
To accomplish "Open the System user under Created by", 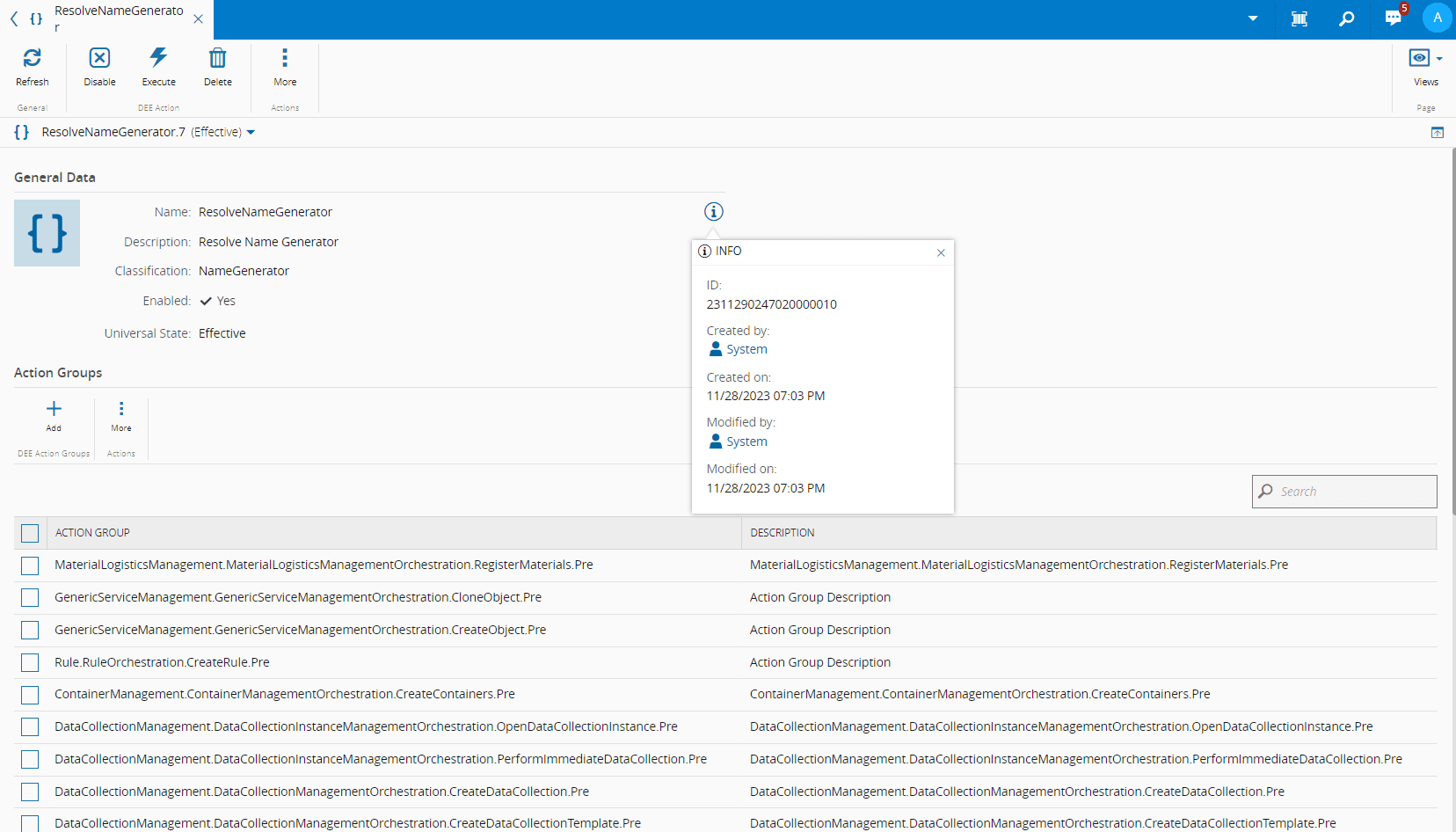I will pyautogui.click(x=746, y=349).
